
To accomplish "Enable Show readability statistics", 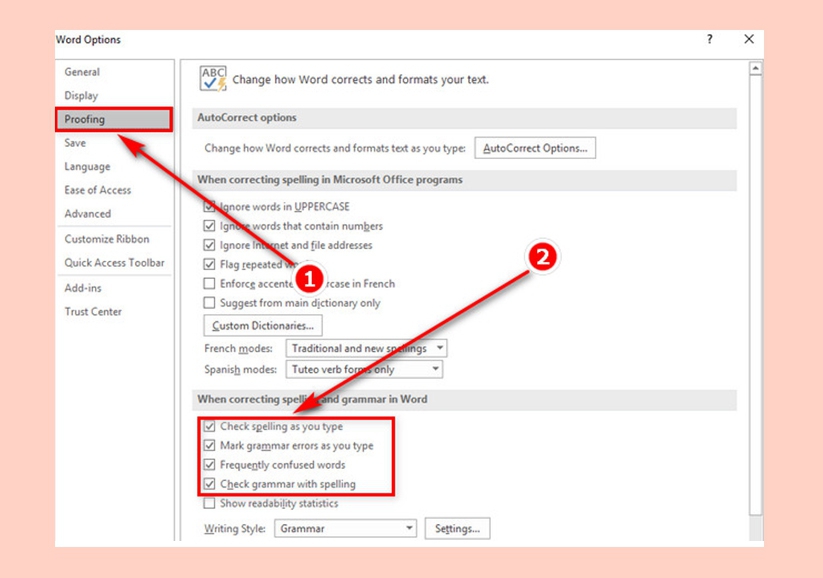I will [x=209, y=503].
